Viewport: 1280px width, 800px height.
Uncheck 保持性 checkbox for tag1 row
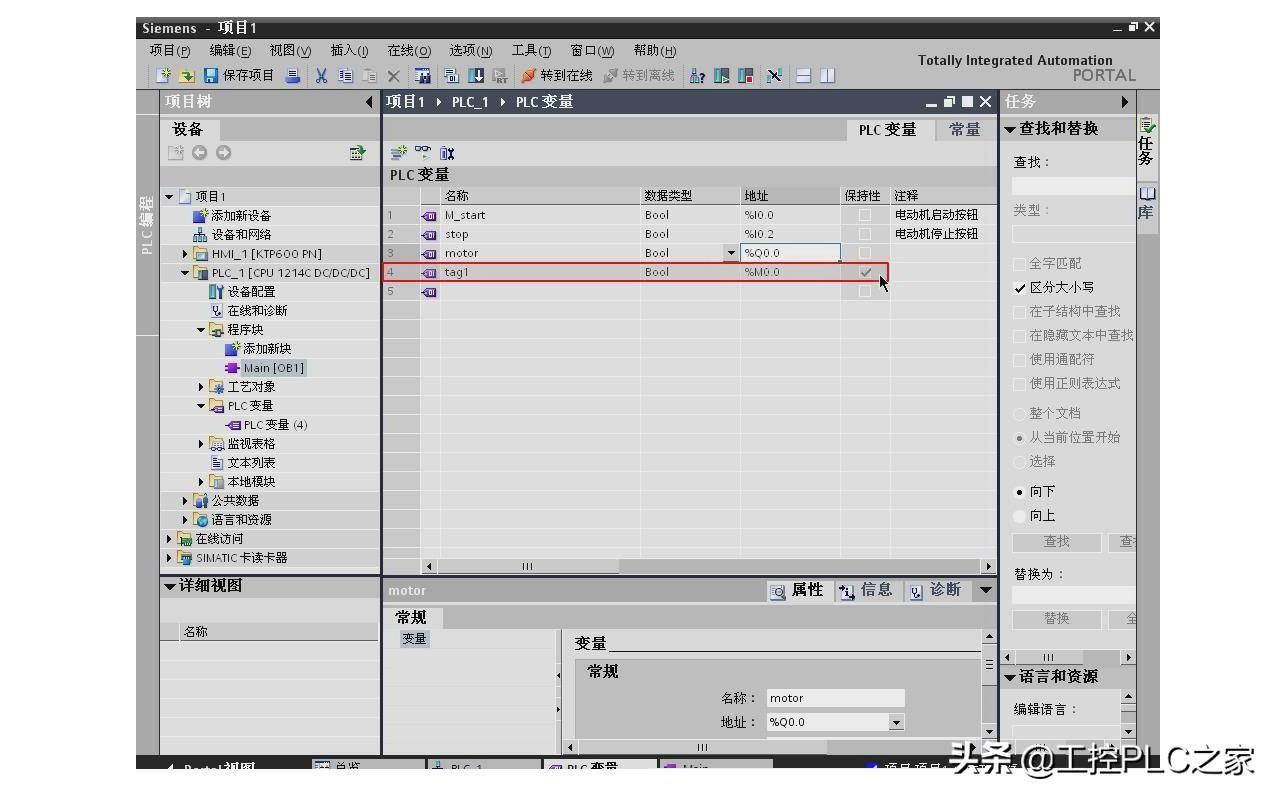coord(865,272)
